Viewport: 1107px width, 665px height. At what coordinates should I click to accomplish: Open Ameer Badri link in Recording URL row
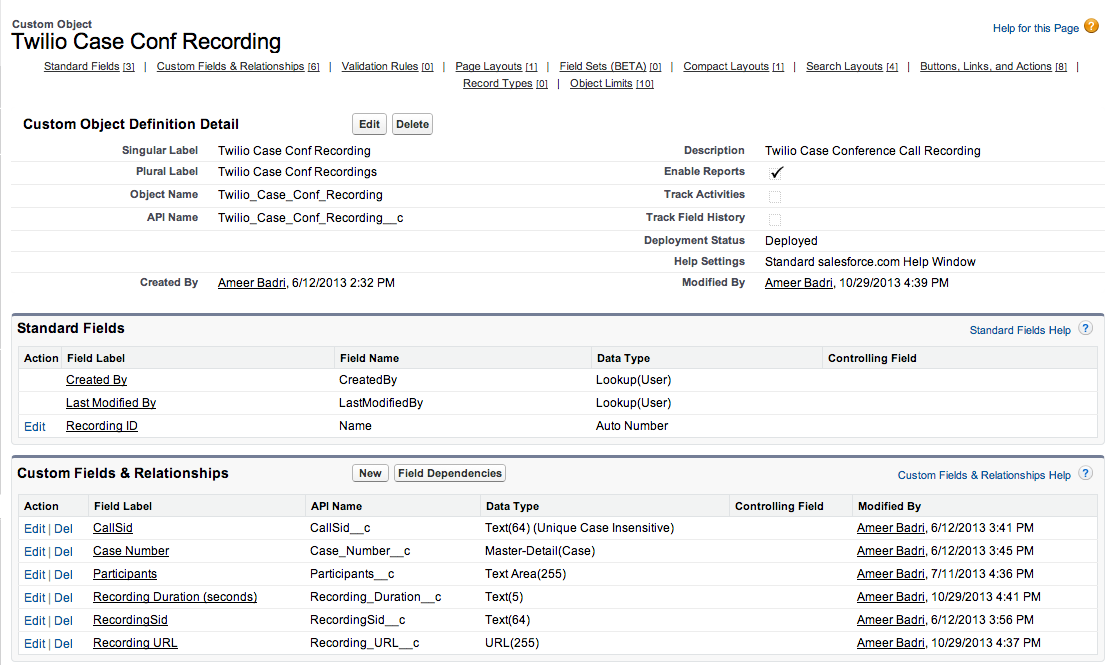point(891,643)
